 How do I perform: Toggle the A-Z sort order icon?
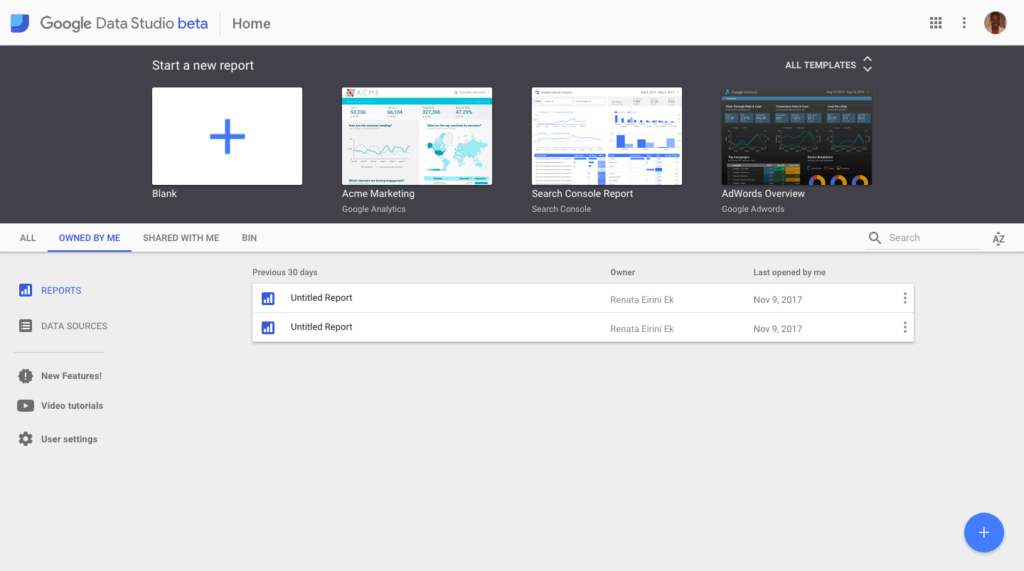999,238
